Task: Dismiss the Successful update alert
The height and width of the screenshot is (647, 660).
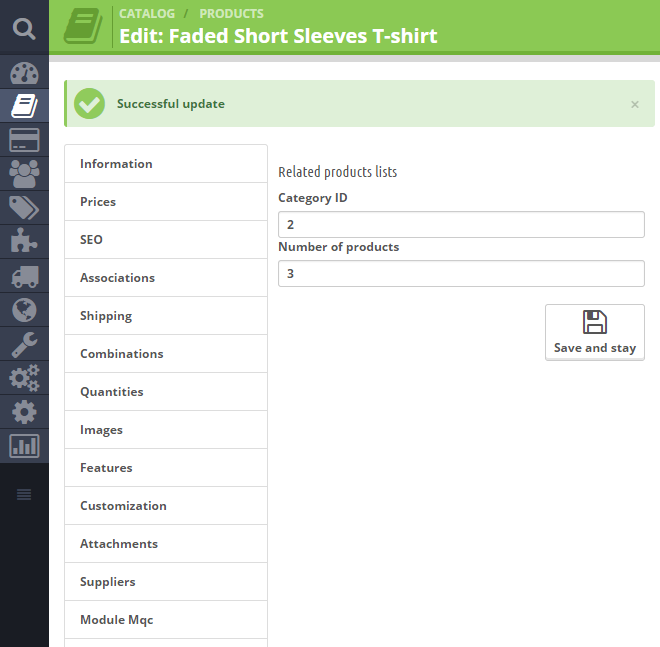Action: [634, 105]
